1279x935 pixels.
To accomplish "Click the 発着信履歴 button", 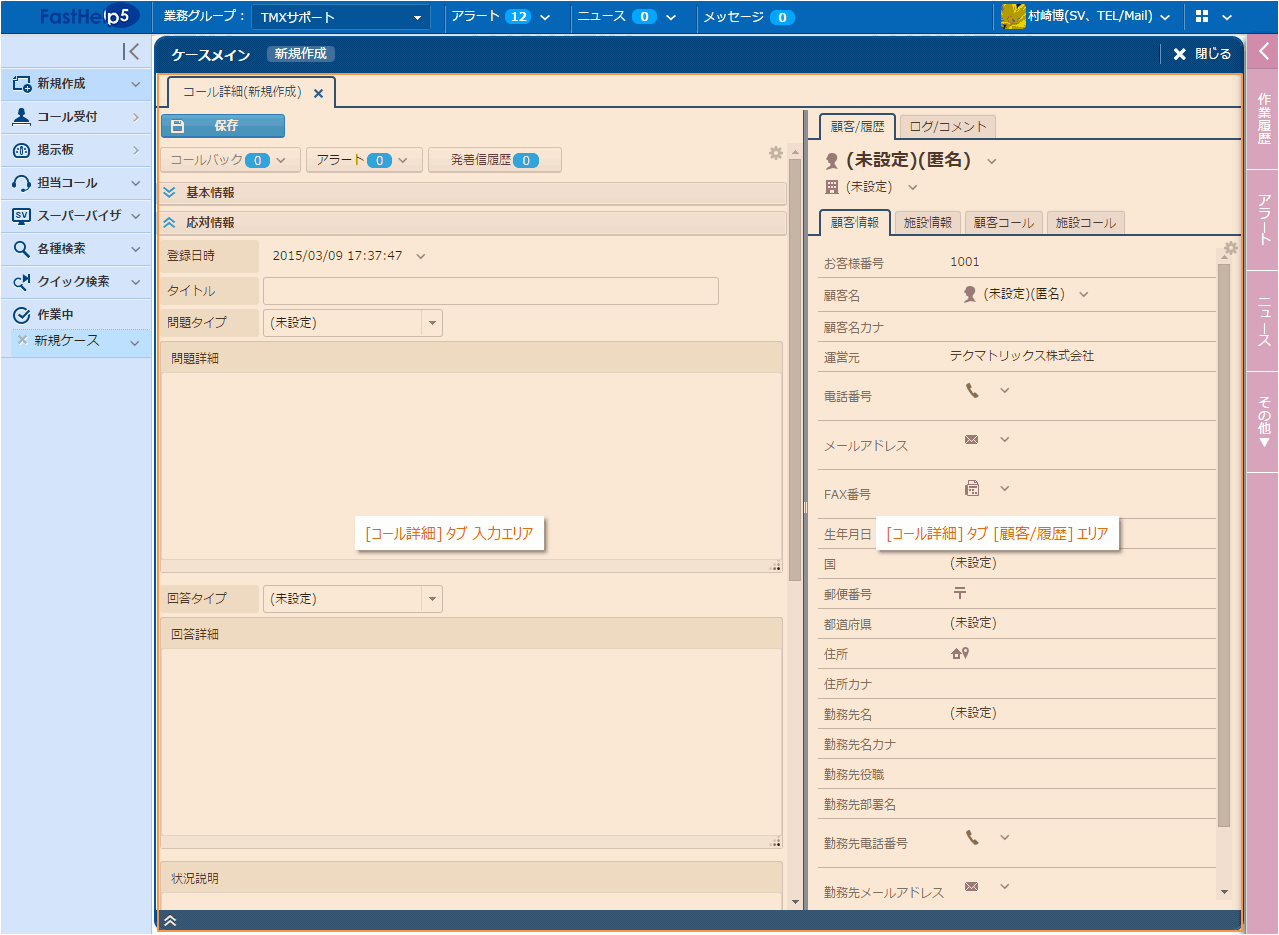I will 494,160.
